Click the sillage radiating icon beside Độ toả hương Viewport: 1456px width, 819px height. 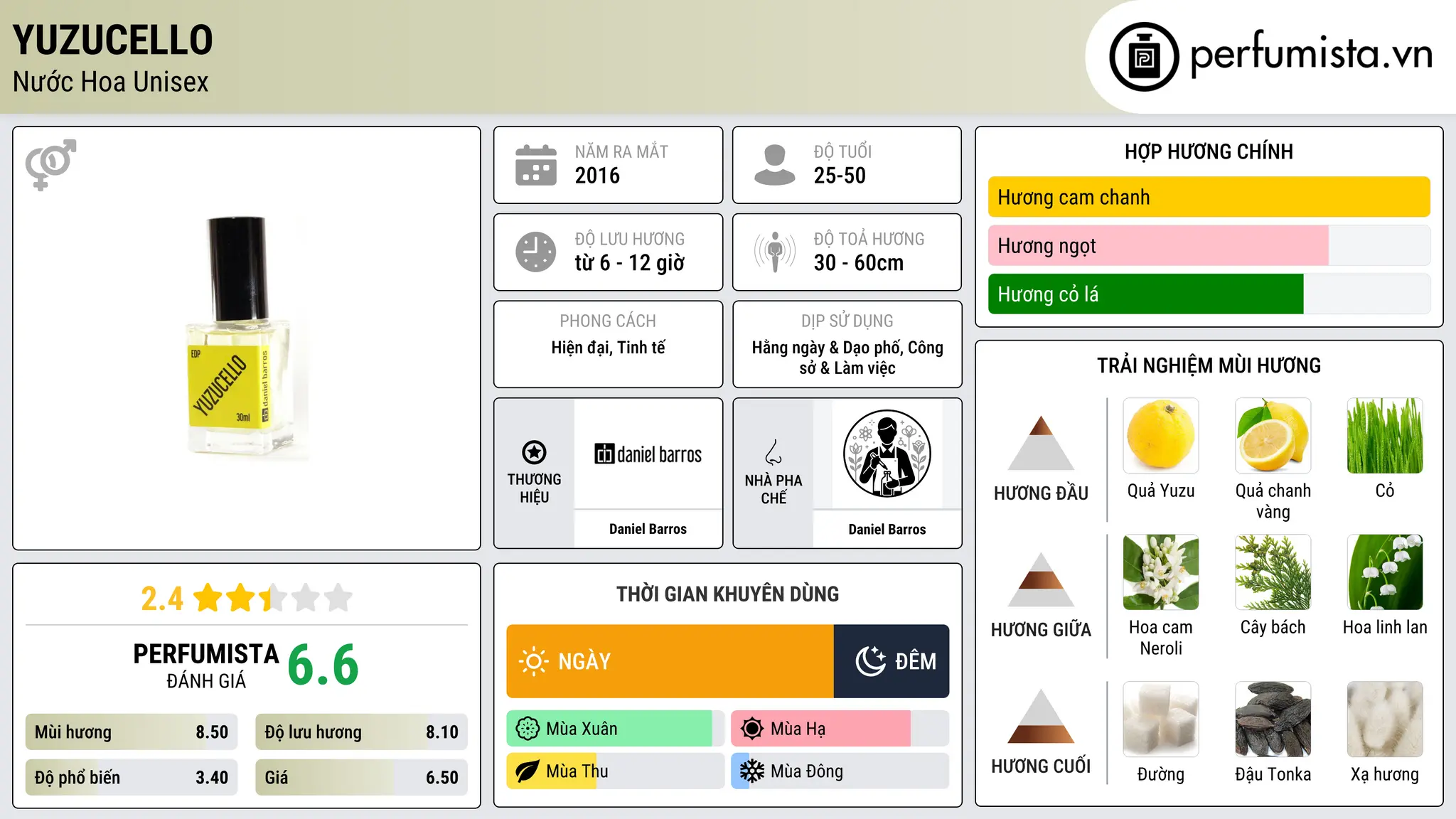(775, 252)
